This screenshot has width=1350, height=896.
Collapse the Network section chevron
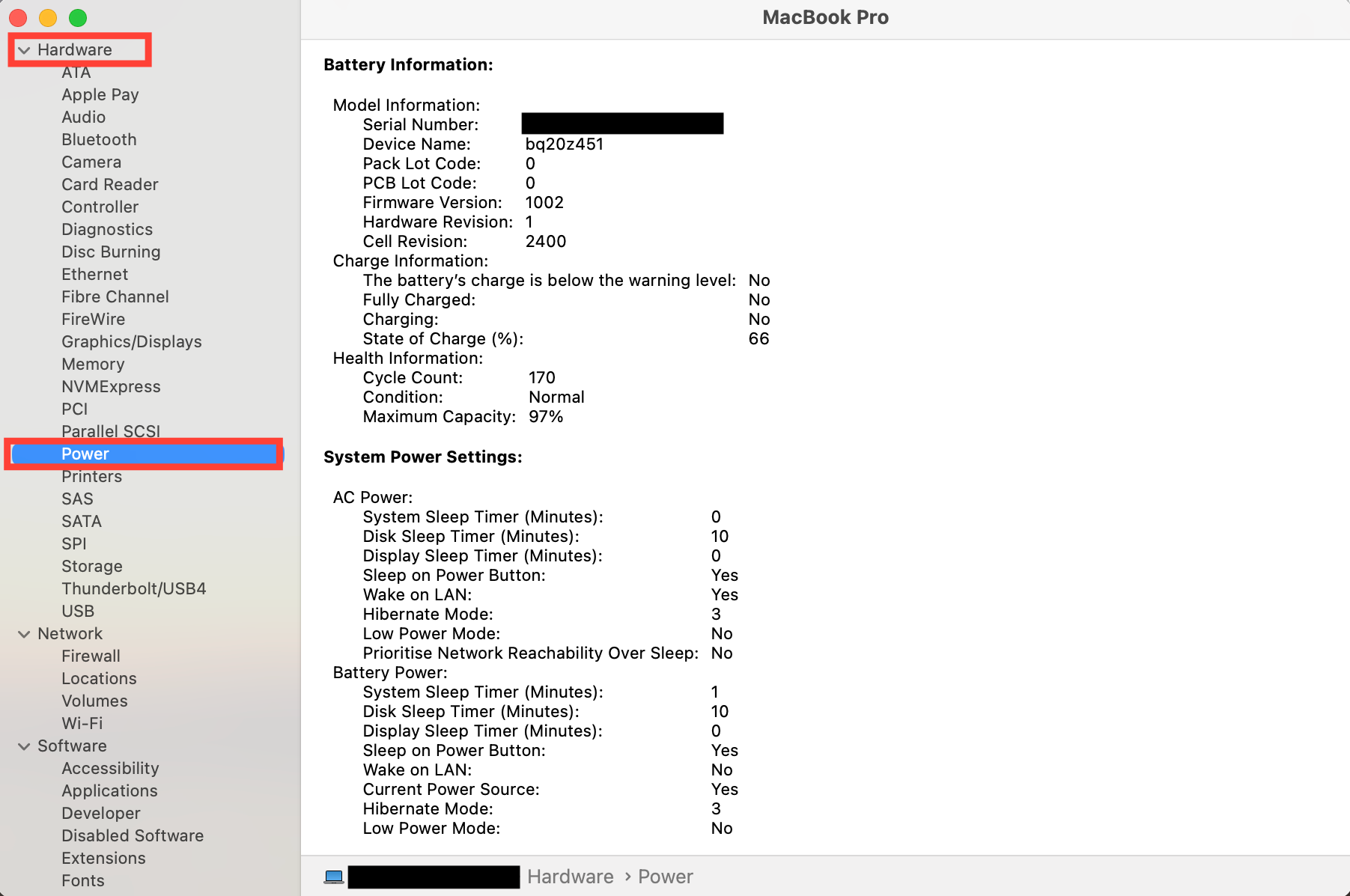tap(24, 634)
